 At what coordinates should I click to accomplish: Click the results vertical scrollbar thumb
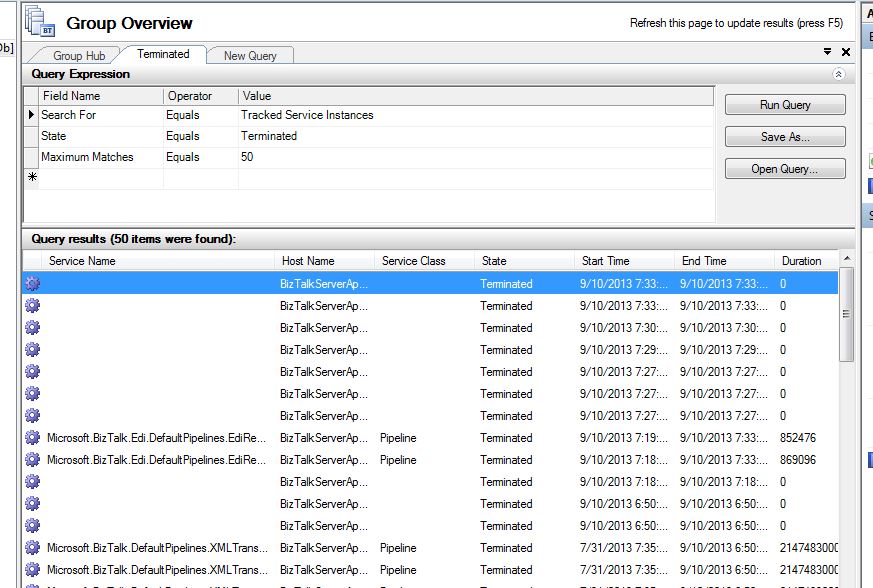click(x=846, y=314)
